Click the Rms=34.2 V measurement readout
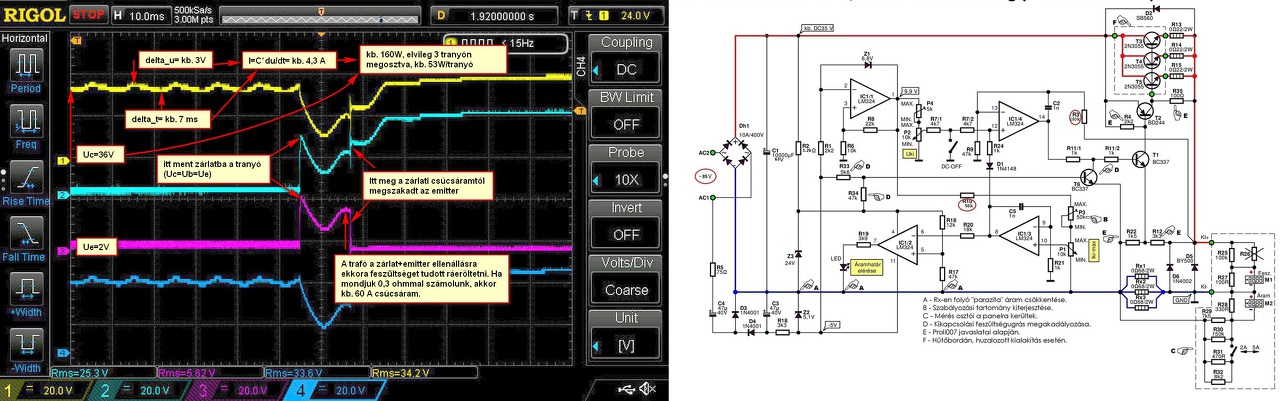1280x401 pixels. tap(403, 374)
